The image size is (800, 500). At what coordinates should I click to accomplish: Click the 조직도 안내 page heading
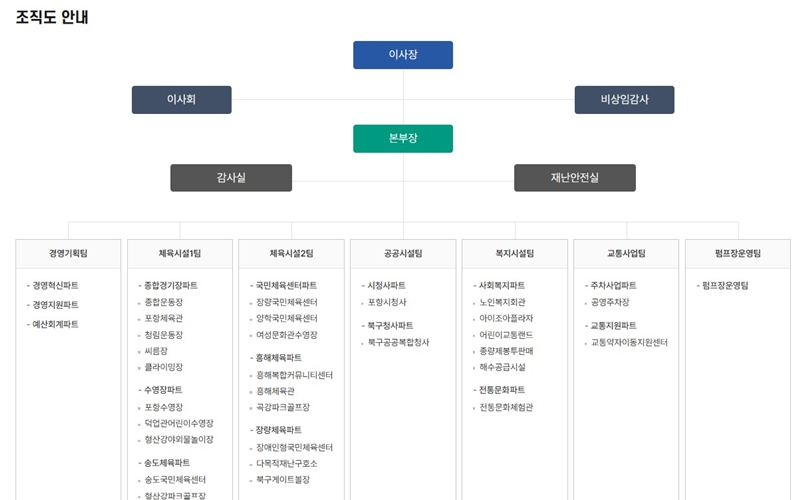[x=52, y=17]
